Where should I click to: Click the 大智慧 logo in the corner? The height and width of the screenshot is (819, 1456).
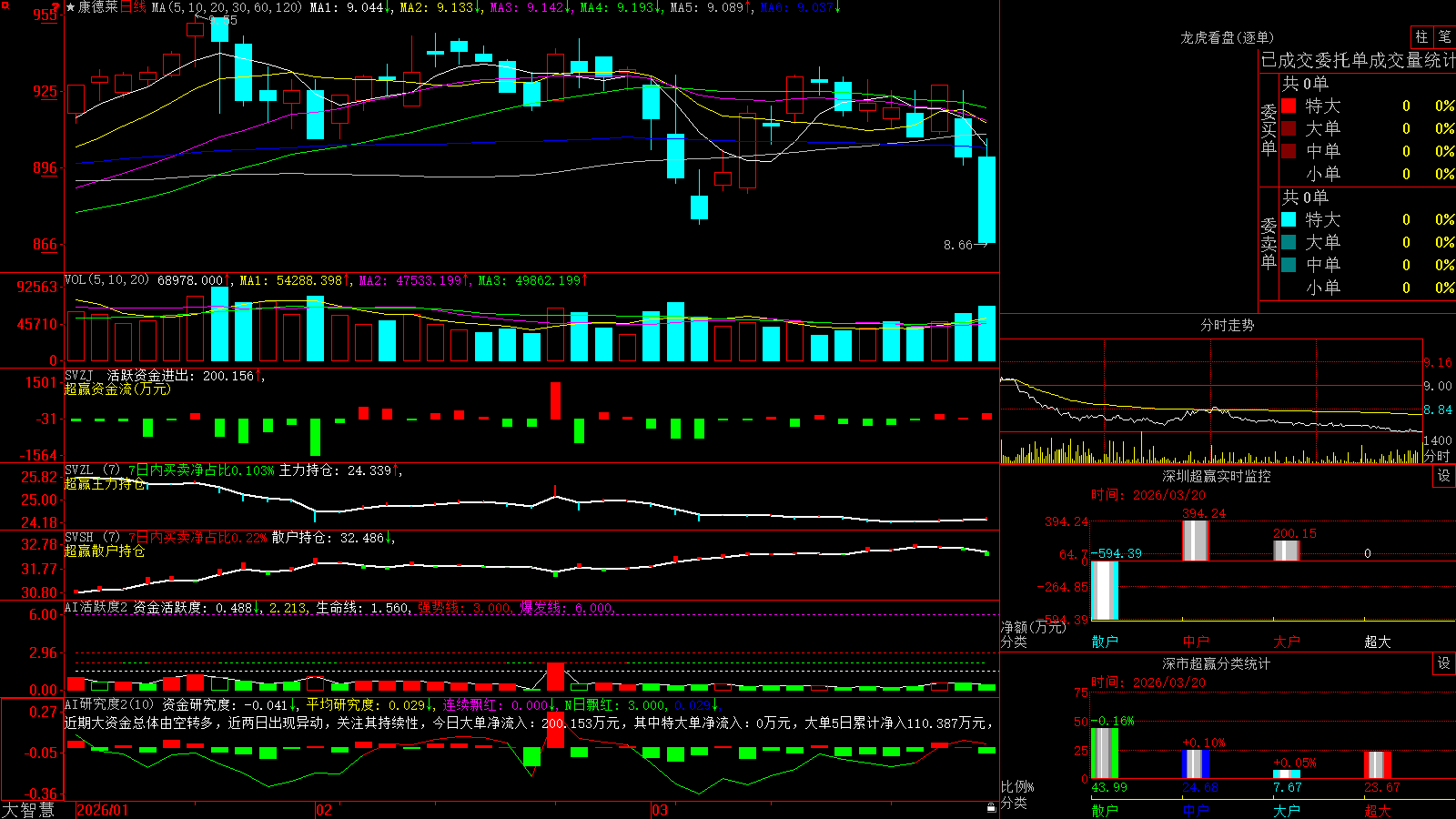tap(28, 810)
